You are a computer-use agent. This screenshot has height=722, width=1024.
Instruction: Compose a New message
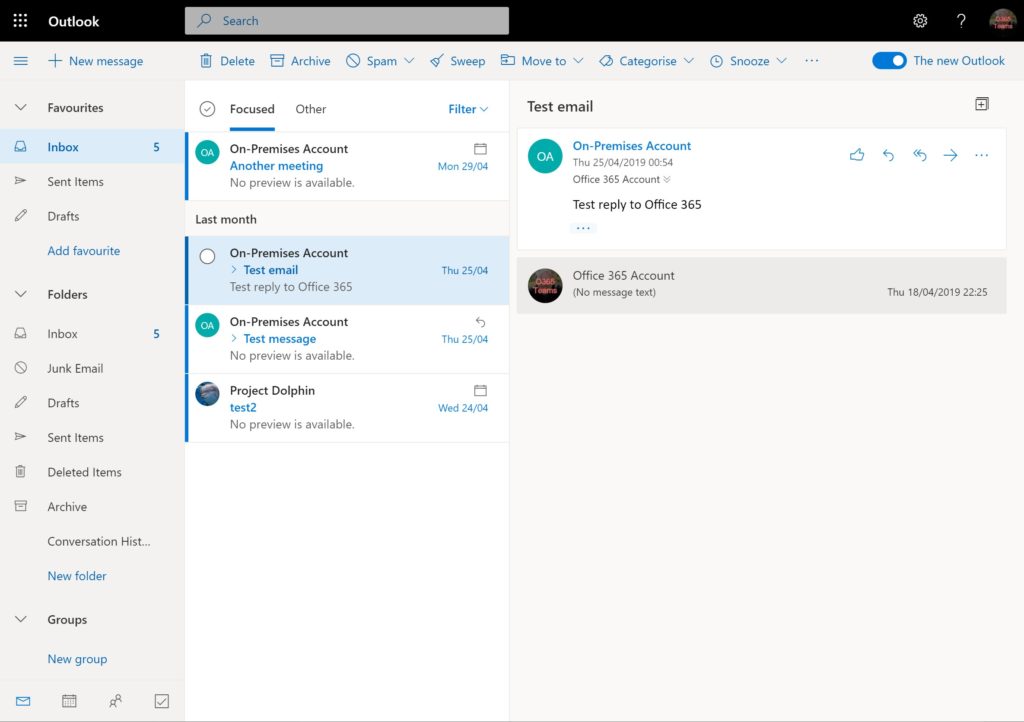96,61
